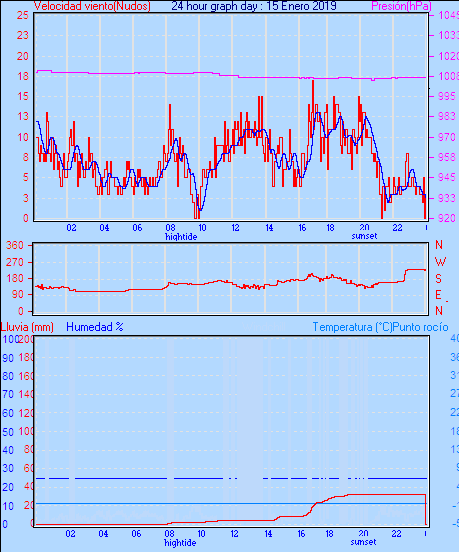Click the compass letter W

(x=440, y=262)
